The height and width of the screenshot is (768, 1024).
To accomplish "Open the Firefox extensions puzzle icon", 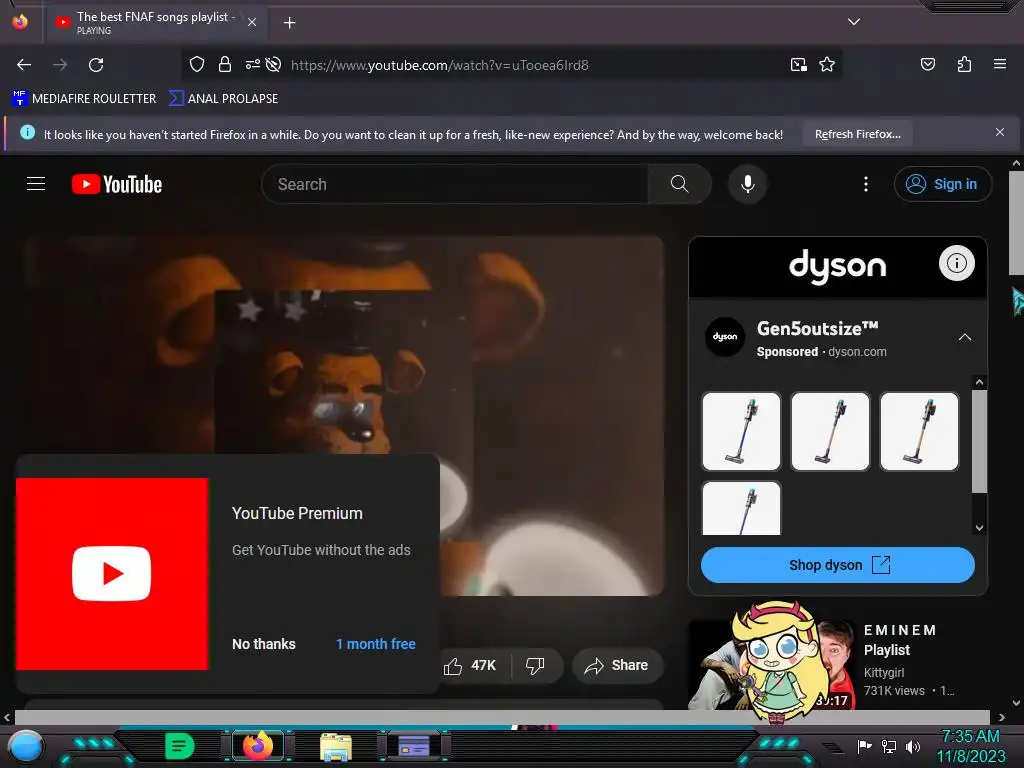I will [964, 64].
